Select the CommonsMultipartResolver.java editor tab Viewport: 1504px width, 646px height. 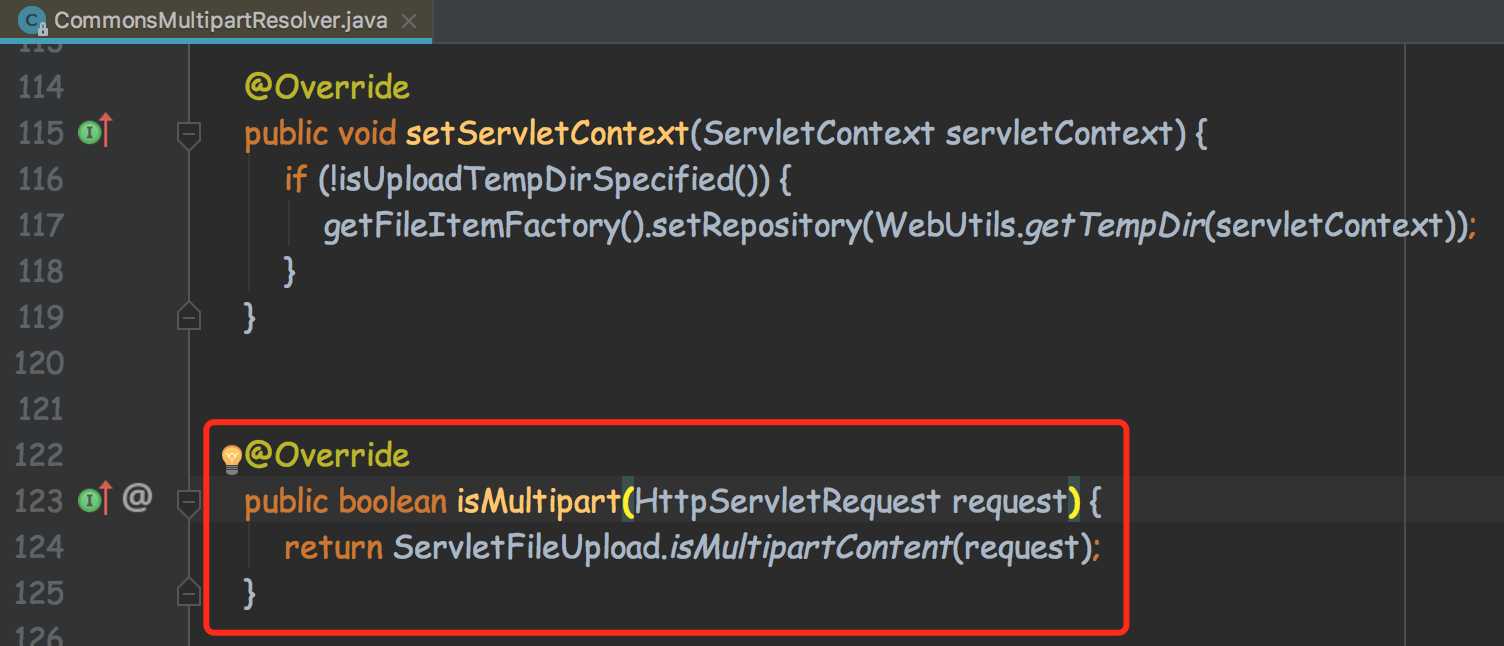click(x=220, y=21)
